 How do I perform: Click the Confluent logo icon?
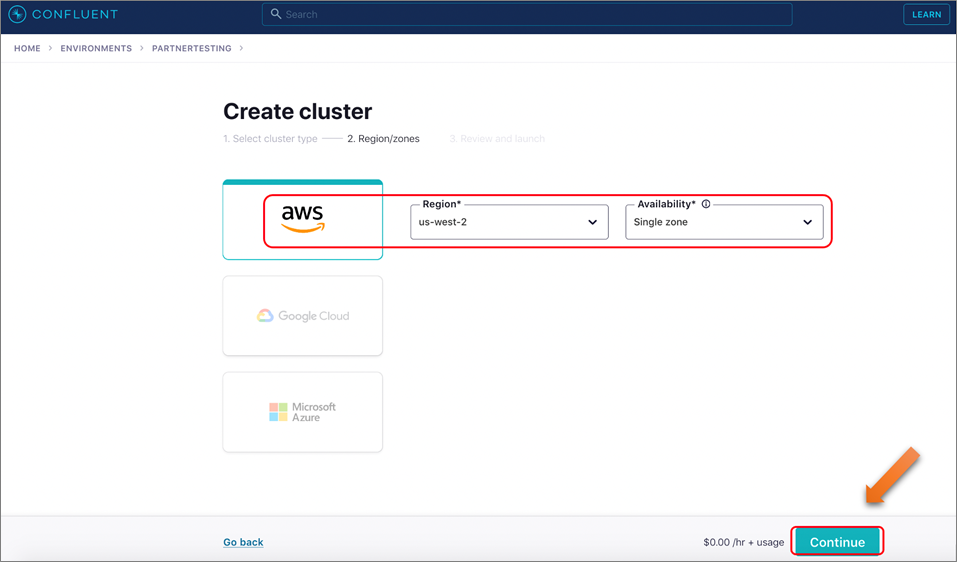click(x=17, y=14)
